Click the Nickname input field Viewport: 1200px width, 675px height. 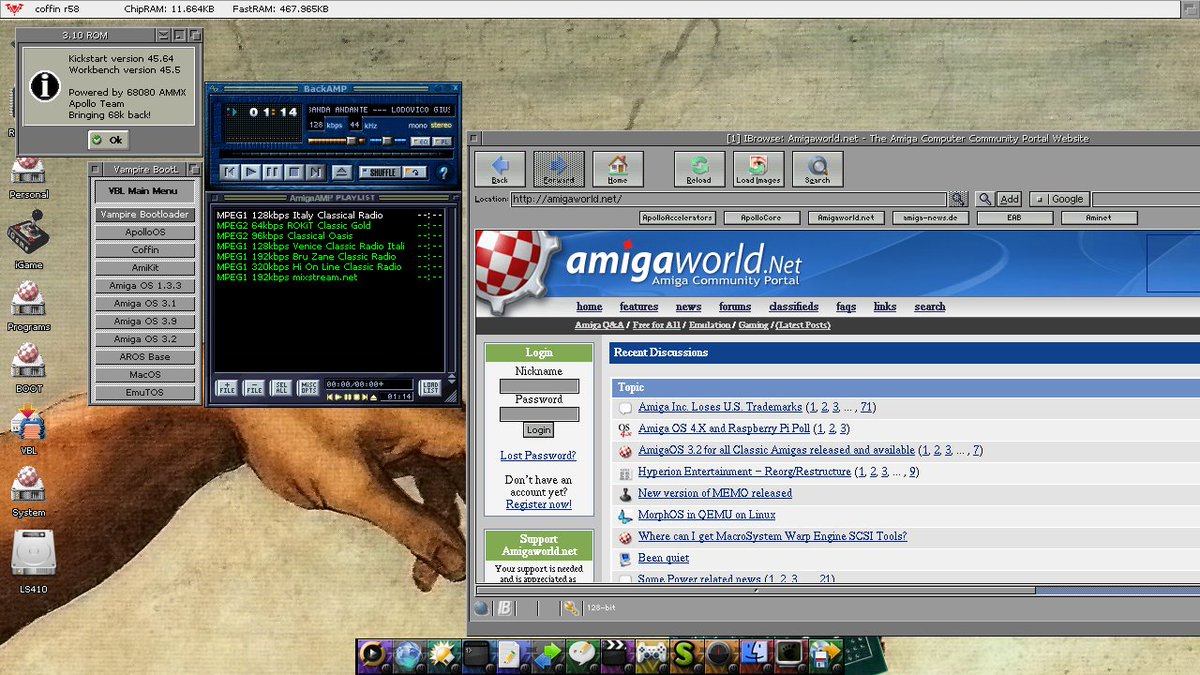pyautogui.click(x=539, y=386)
